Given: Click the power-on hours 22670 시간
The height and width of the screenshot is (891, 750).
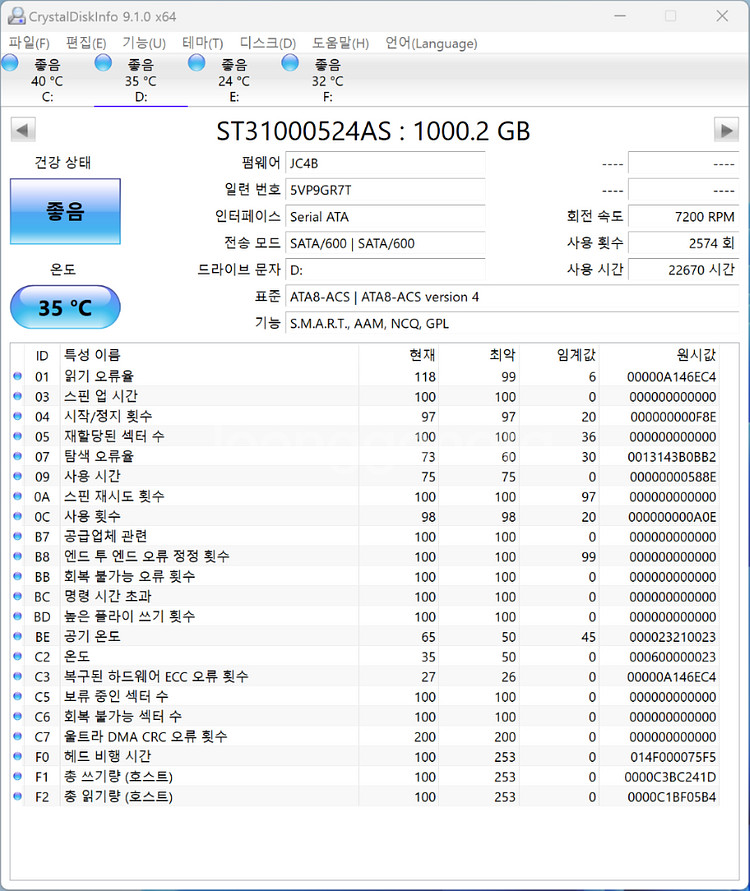Looking at the screenshot, I should (683, 270).
